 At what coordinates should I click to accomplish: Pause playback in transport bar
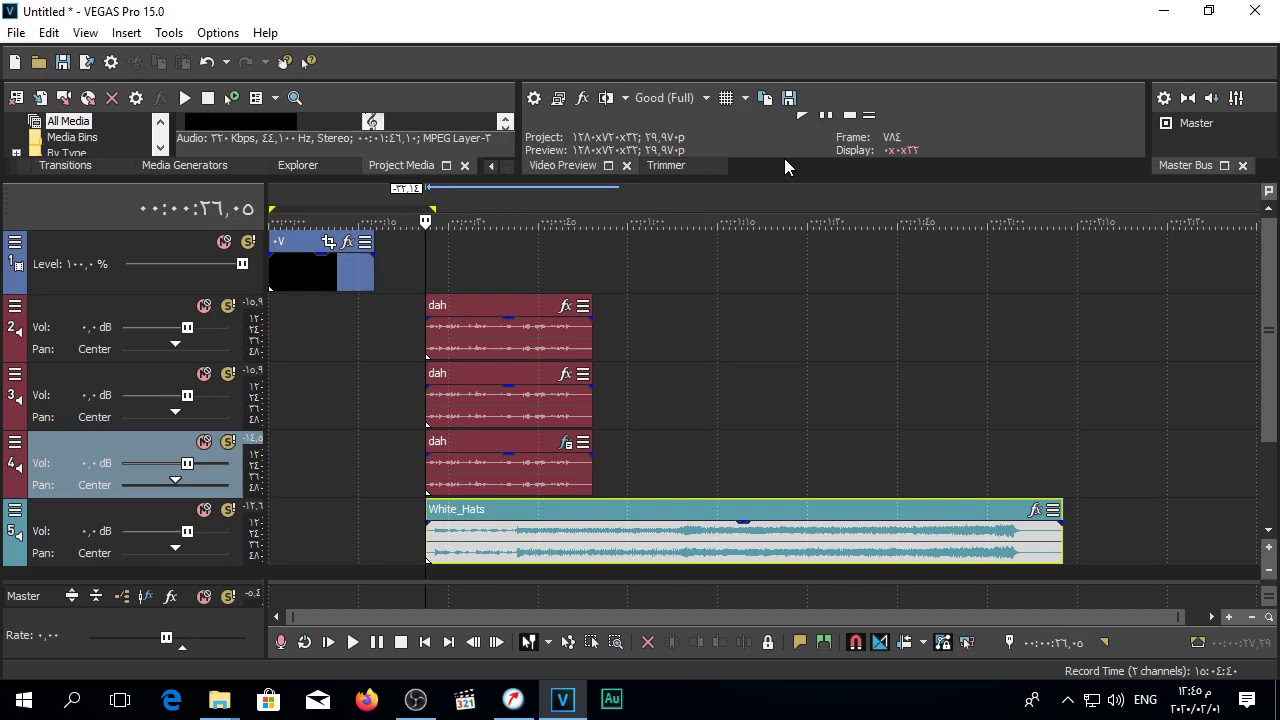tap(377, 642)
